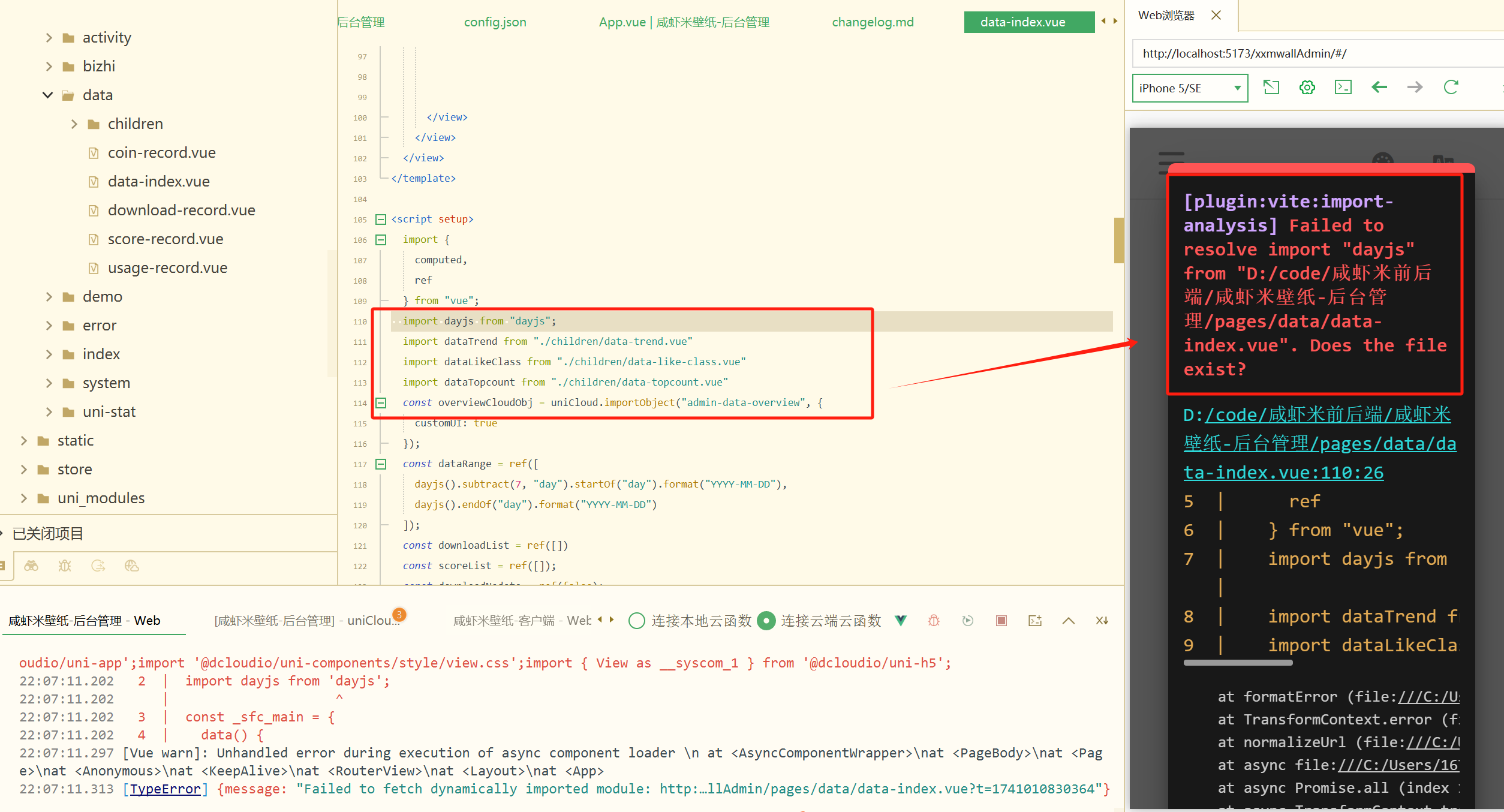Stop the running project with red stop icon
The height and width of the screenshot is (812, 1504).
(x=1001, y=620)
